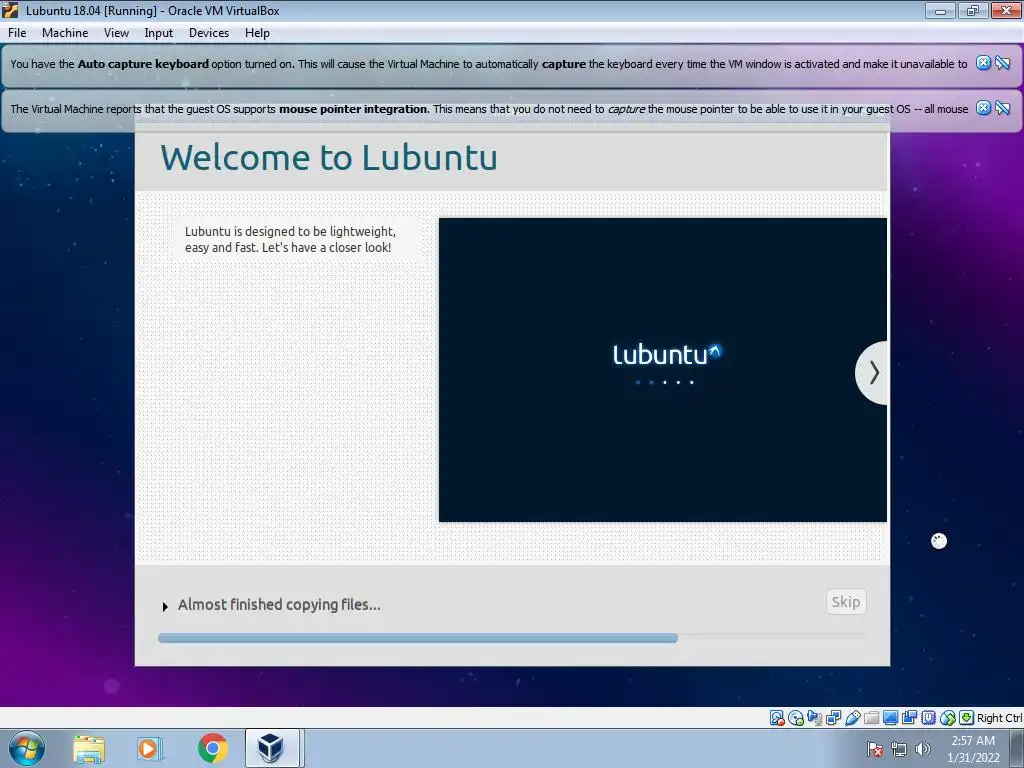The height and width of the screenshot is (768, 1024).
Task: Click the keyboard capture green arrow icon
Action: 967,718
